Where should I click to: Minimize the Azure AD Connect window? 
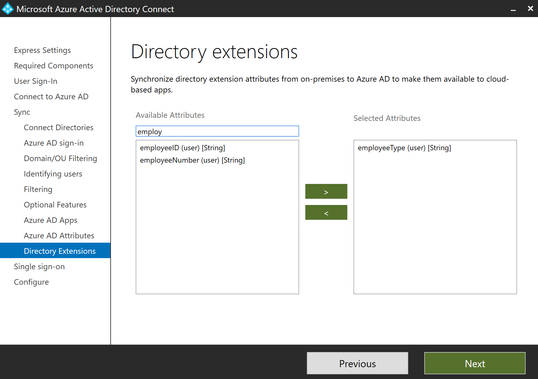click(513, 10)
